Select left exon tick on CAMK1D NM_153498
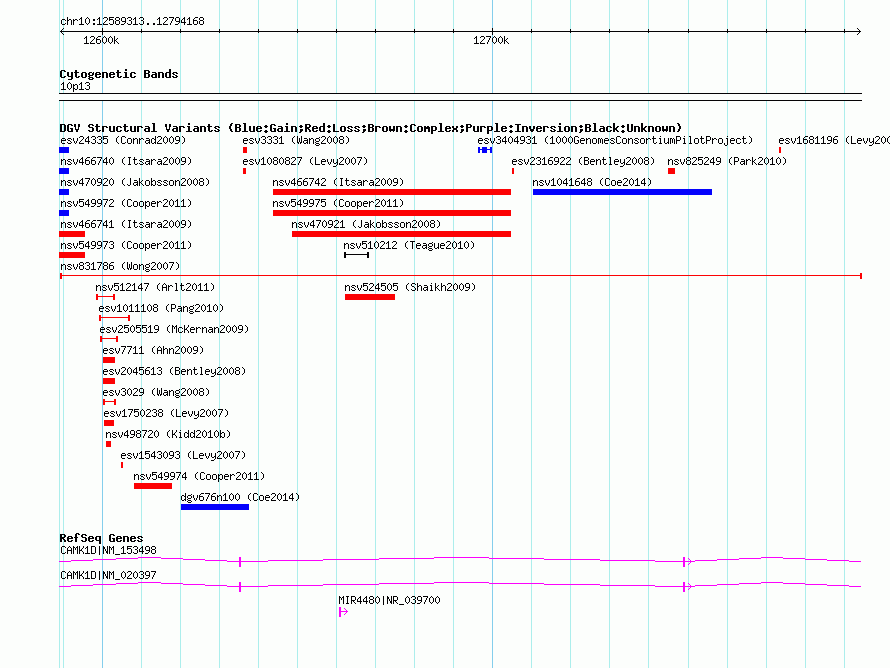 tap(240, 562)
